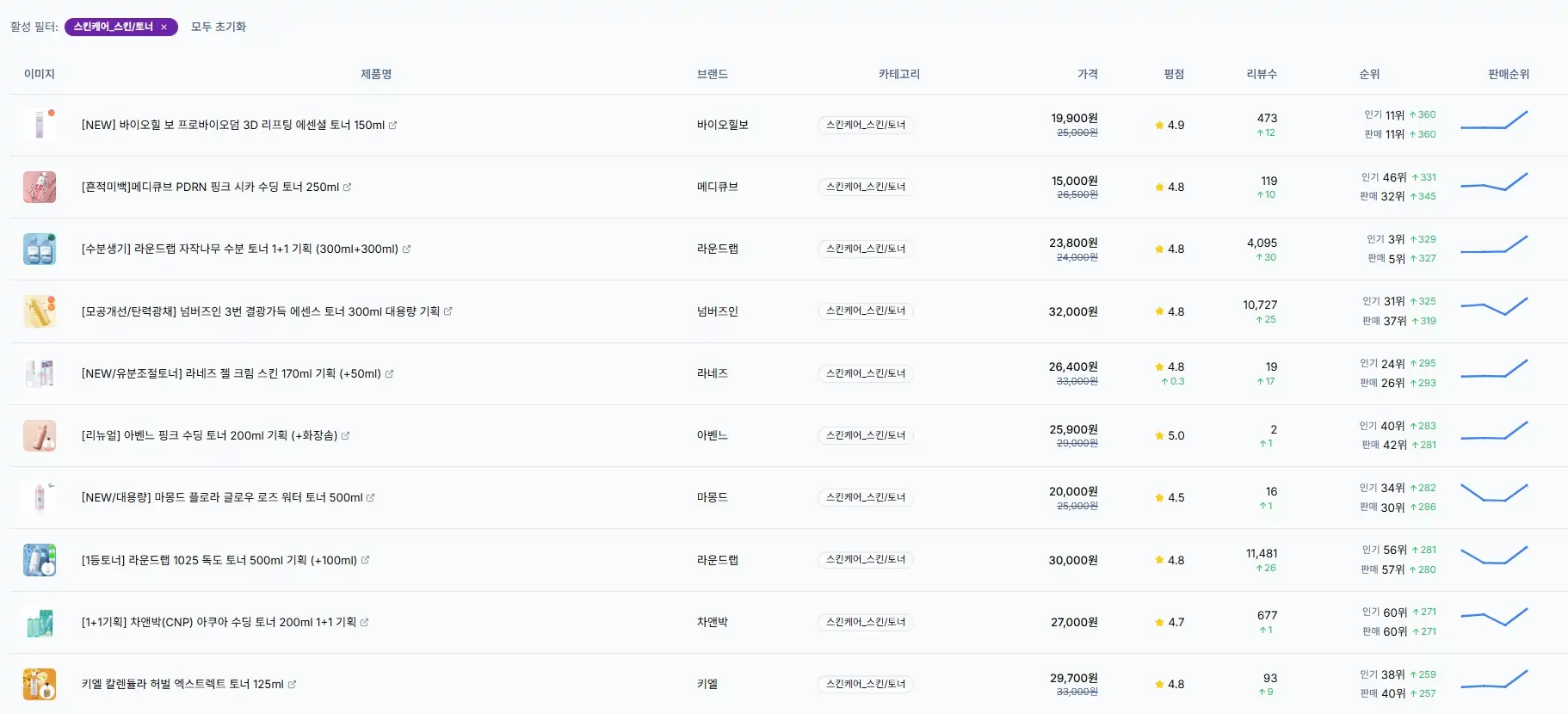Image resolution: width=1568 pixels, height=714 pixels.
Task: Open external link icon for 아벤느 핑크 수딩 토너
Action: click(x=346, y=436)
